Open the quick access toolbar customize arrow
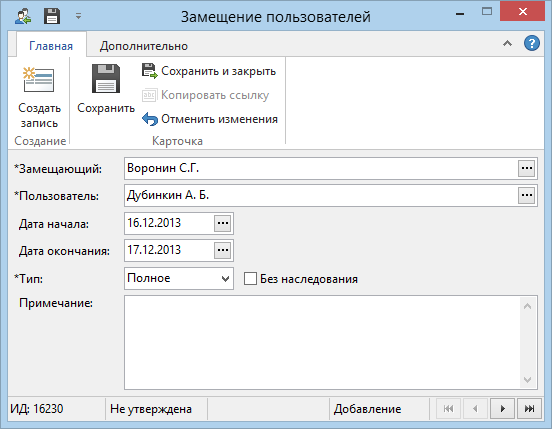Viewport: 552px width, 429px height. (78, 16)
